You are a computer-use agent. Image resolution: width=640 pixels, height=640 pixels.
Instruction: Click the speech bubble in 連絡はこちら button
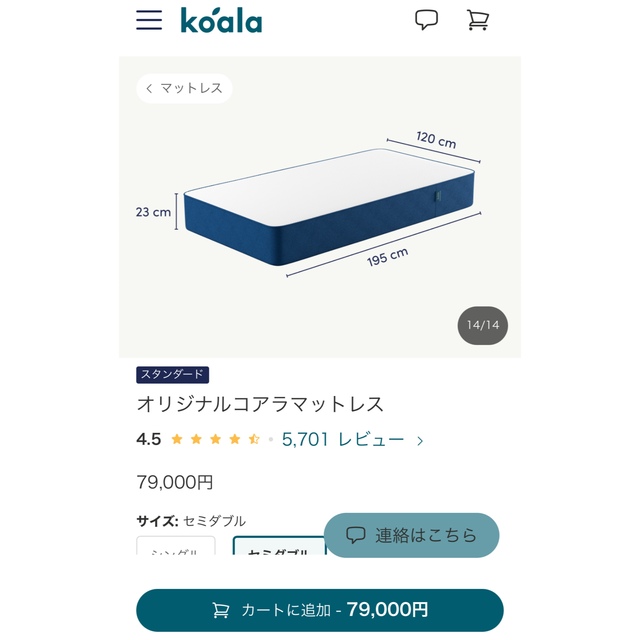point(356,535)
